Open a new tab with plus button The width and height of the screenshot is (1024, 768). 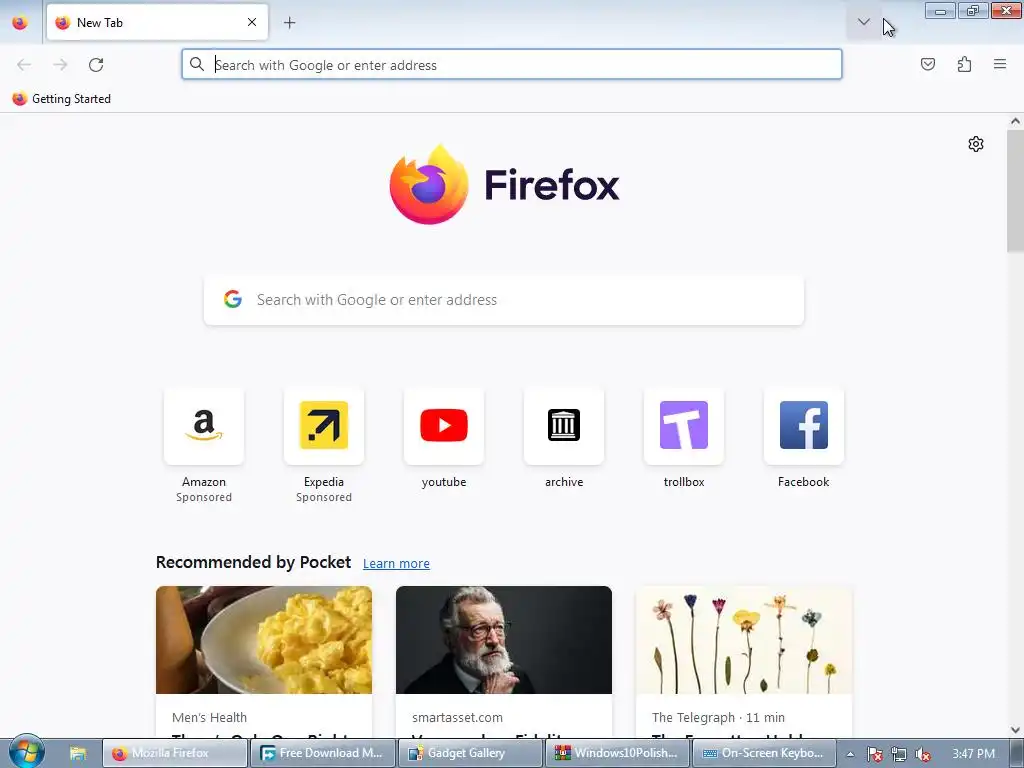click(289, 22)
